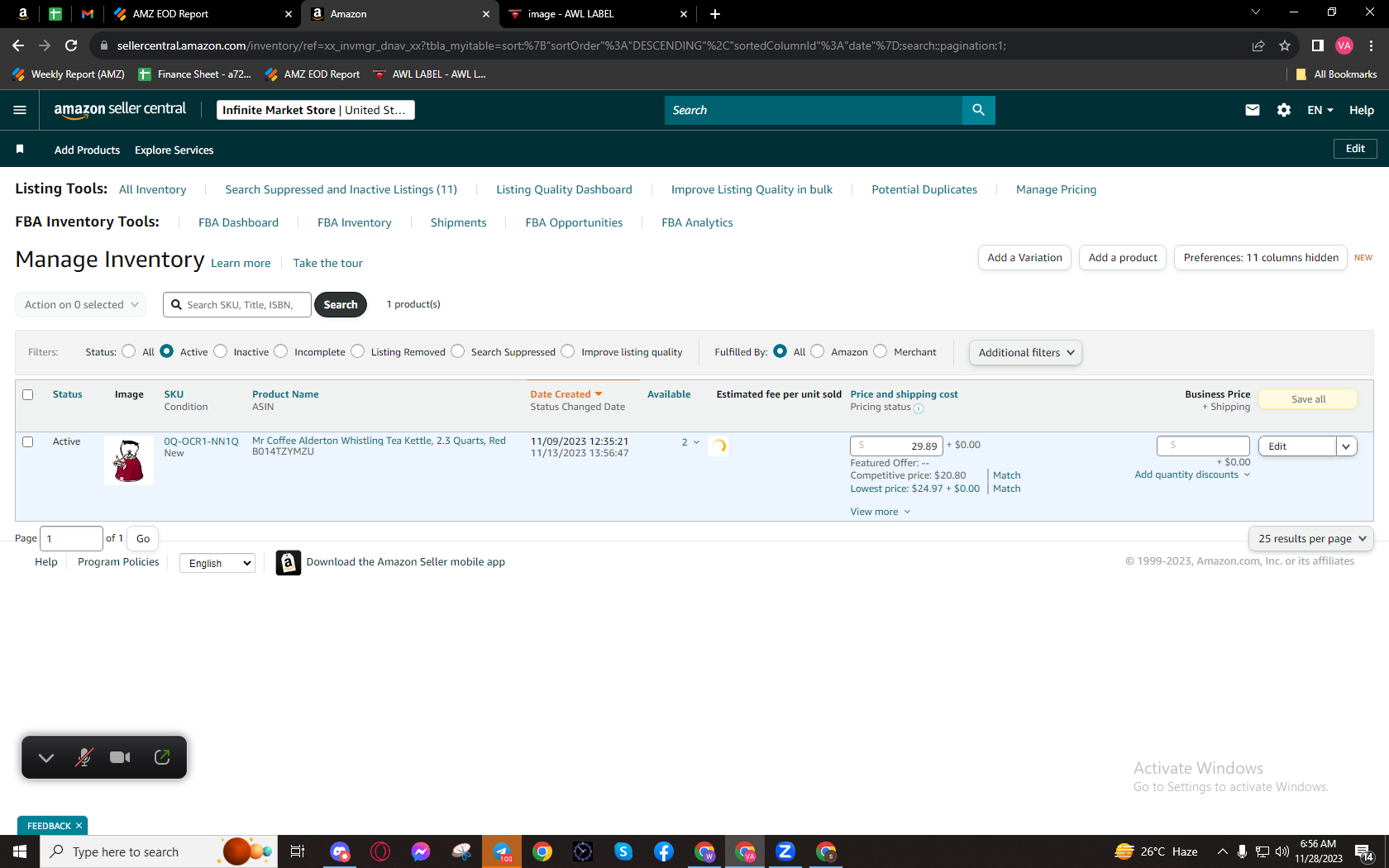Open the English language selector
This screenshot has width=1389, height=868.
pos(217,563)
